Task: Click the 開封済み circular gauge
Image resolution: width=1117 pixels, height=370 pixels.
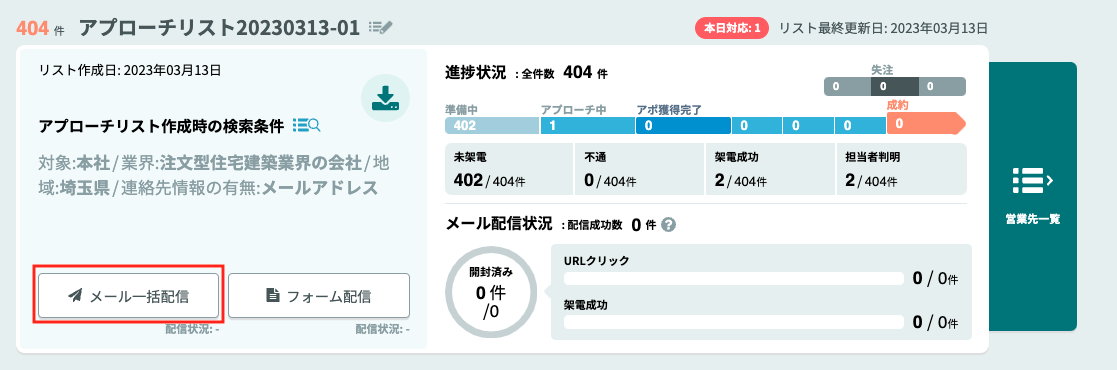Action: (x=490, y=292)
